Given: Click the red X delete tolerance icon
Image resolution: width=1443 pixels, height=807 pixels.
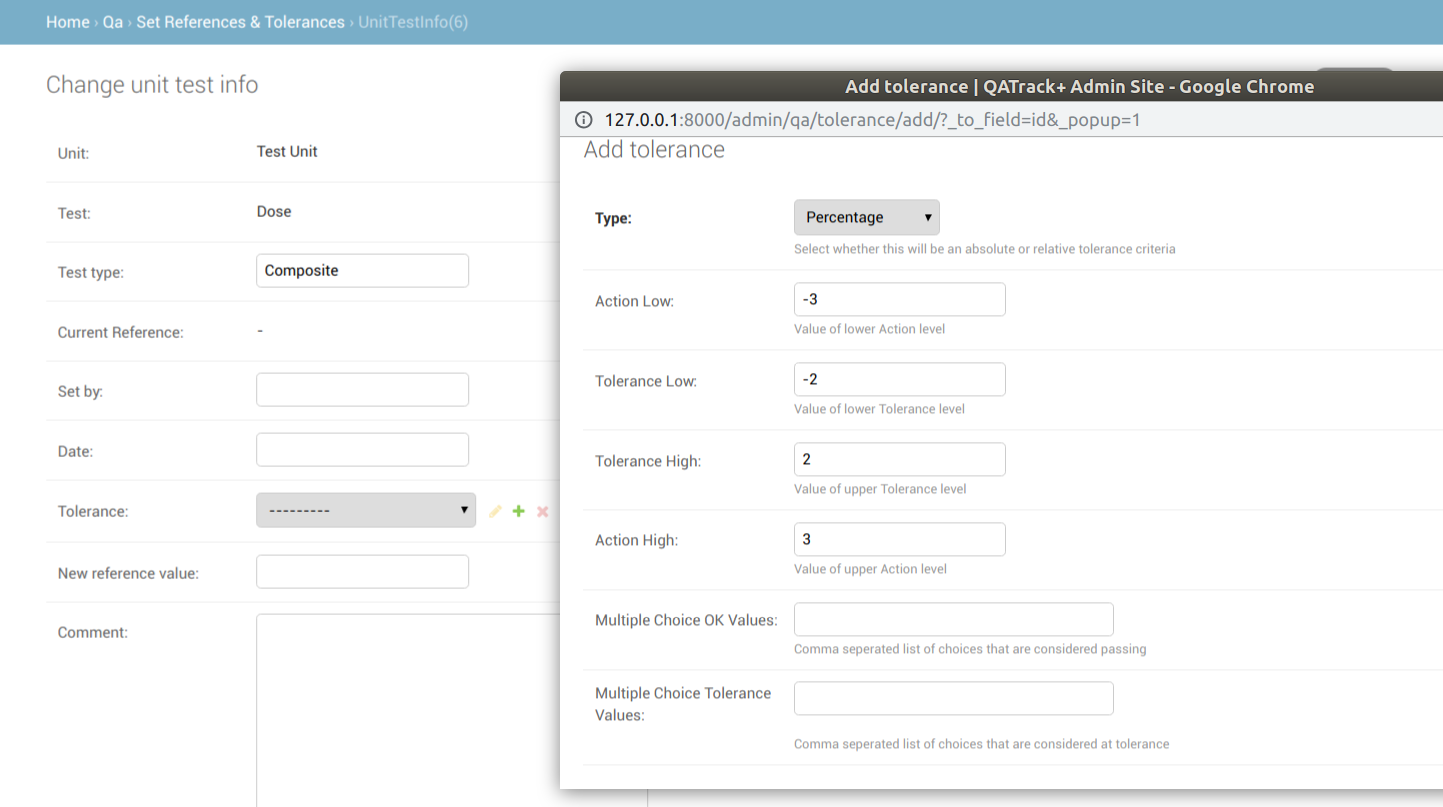Looking at the screenshot, I should tap(543, 511).
